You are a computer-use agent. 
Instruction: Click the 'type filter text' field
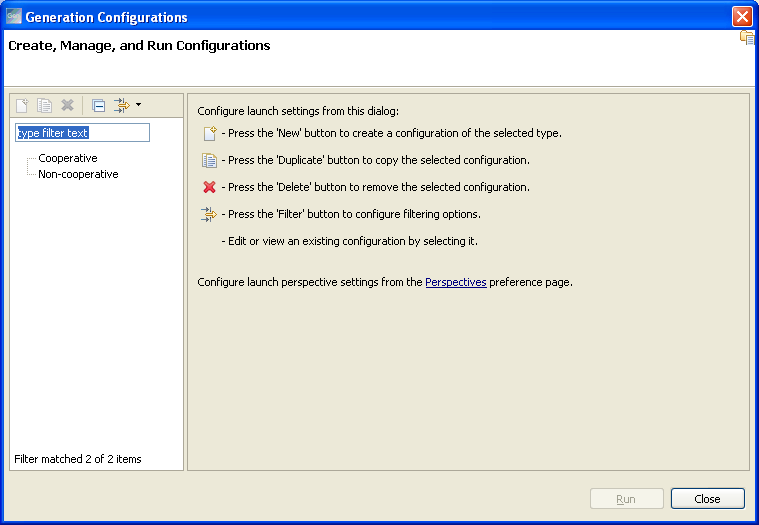click(x=82, y=133)
